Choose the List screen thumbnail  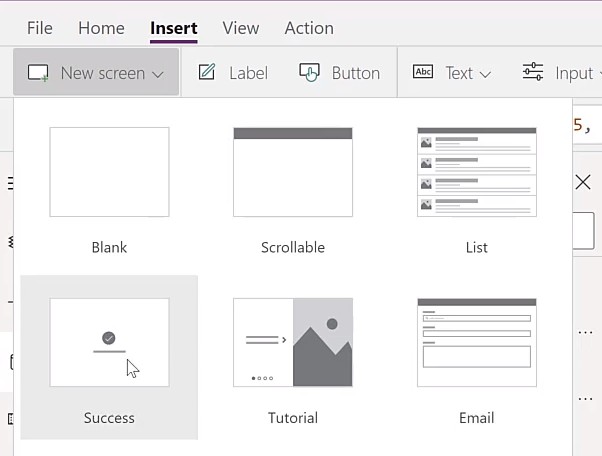tap(477, 172)
